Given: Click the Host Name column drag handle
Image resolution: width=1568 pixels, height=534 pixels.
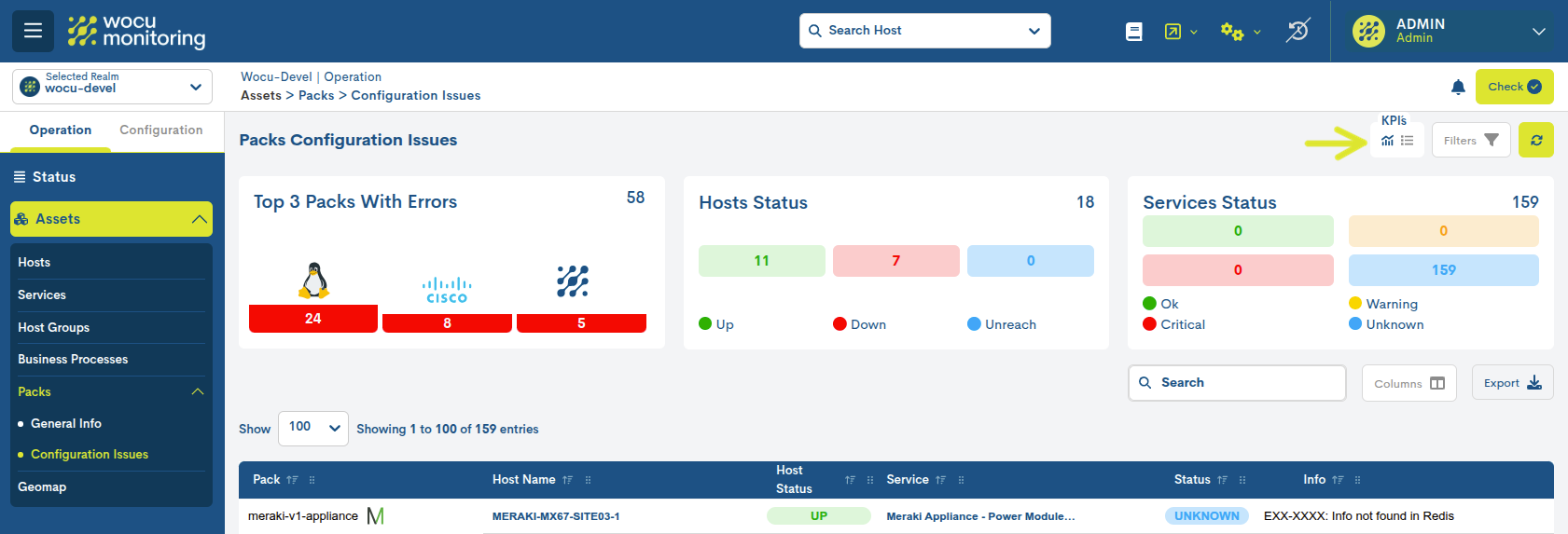Looking at the screenshot, I should [588, 480].
